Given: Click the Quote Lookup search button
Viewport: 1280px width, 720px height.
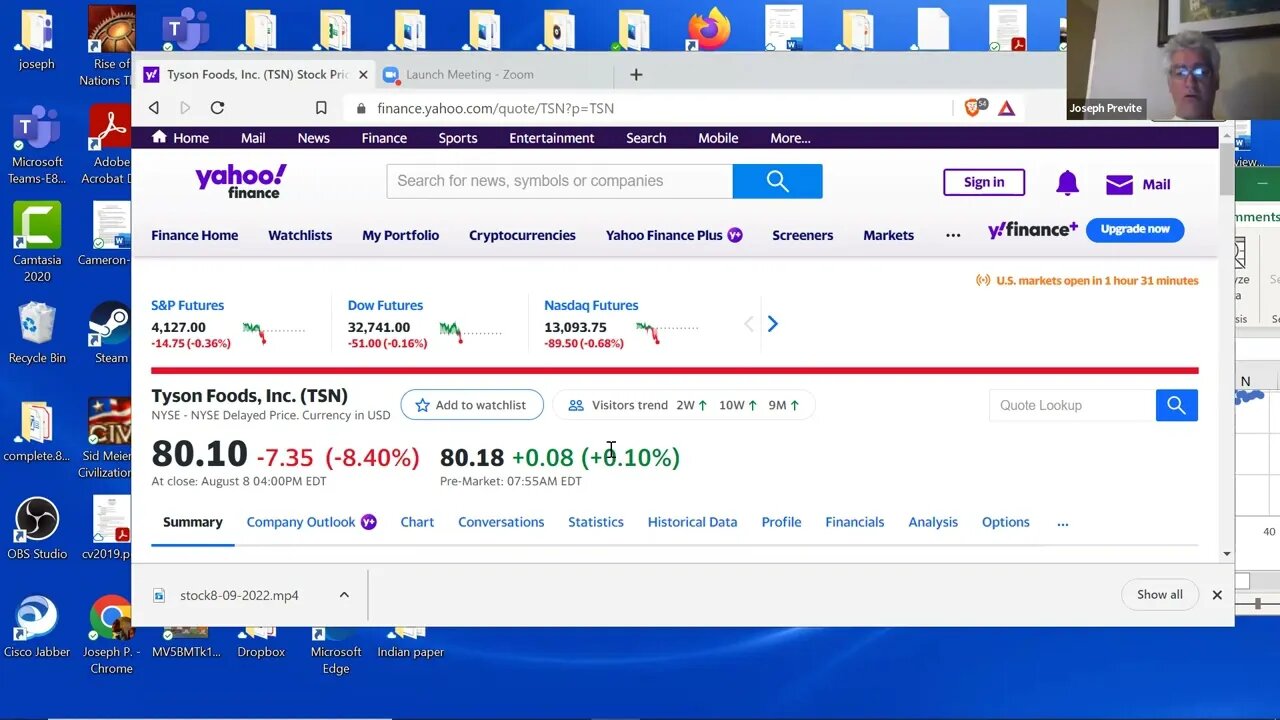Looking at the screenshot, I should click(x=1176, y=405).
